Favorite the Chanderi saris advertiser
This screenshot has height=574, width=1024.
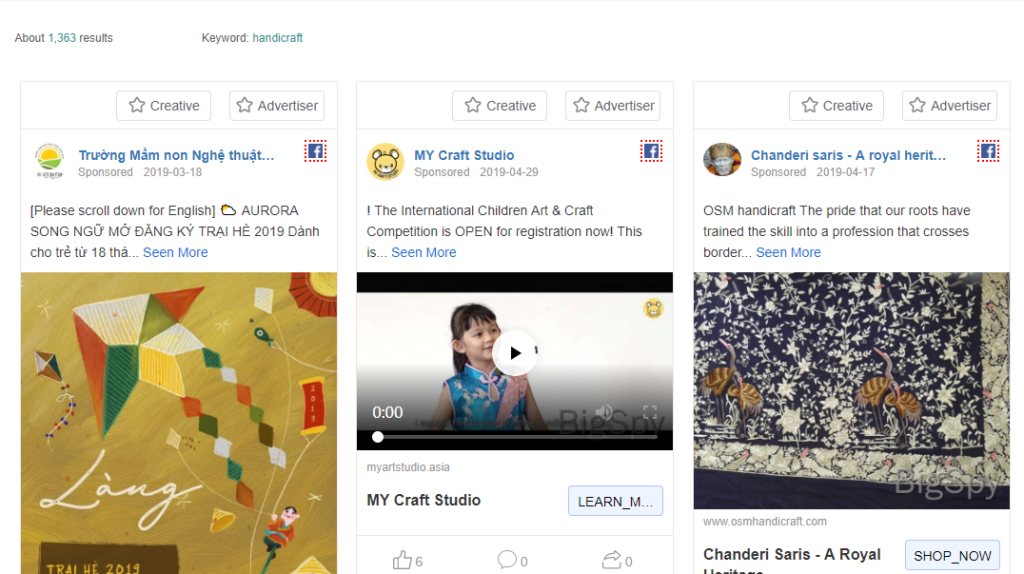950,106
